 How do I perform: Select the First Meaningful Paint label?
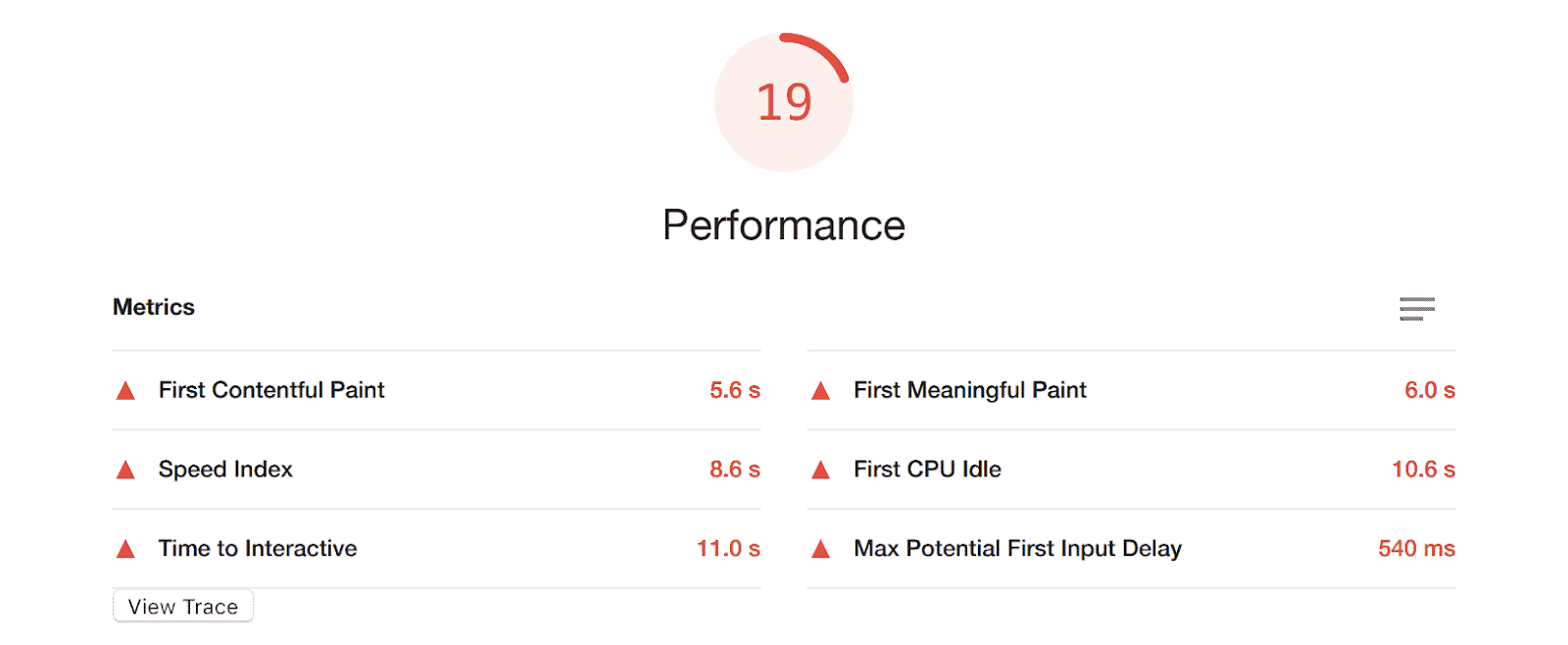pos(970,390)
